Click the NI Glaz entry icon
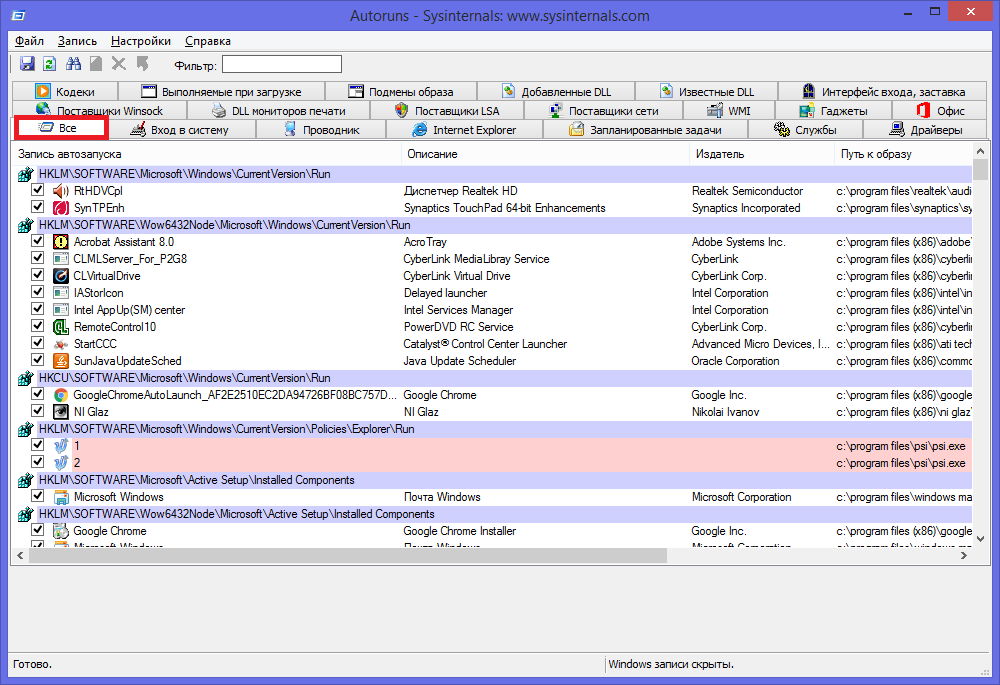 60,412
